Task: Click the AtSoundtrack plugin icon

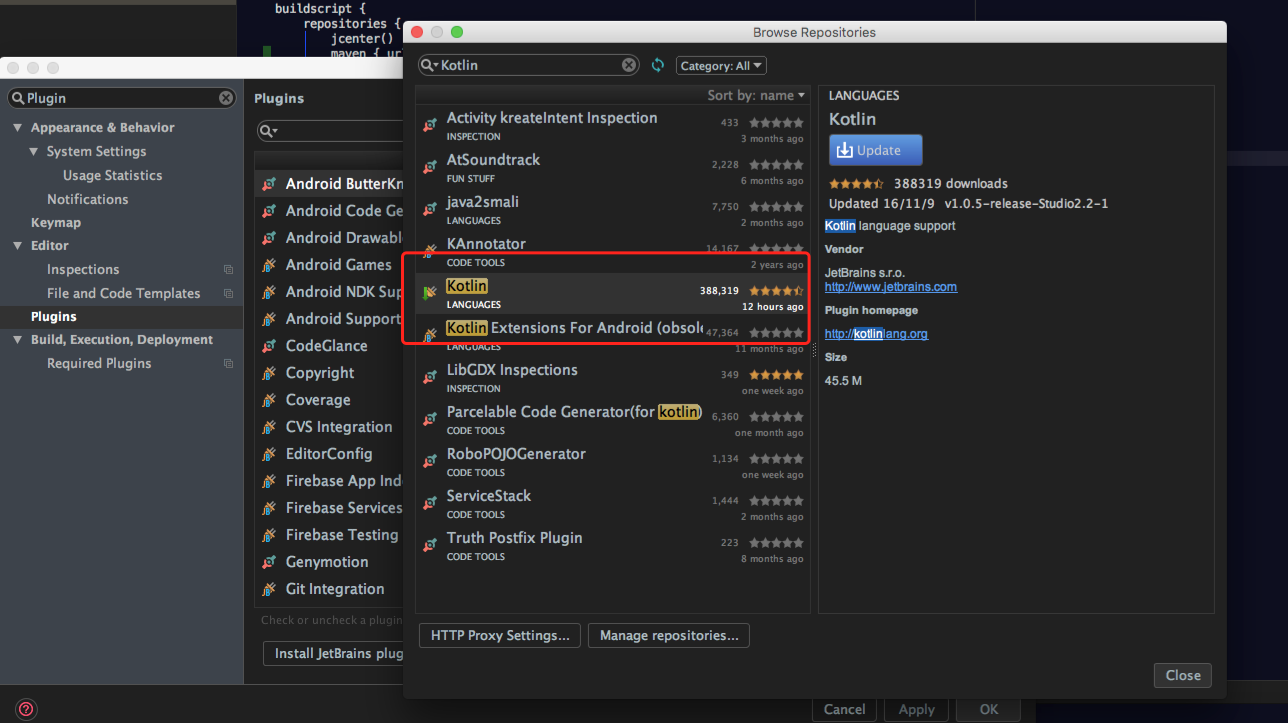Action: click(430, 167)
